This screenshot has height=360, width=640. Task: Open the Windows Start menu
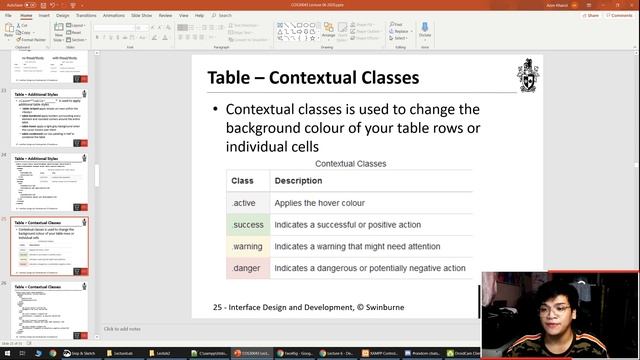tap(7, 353)
